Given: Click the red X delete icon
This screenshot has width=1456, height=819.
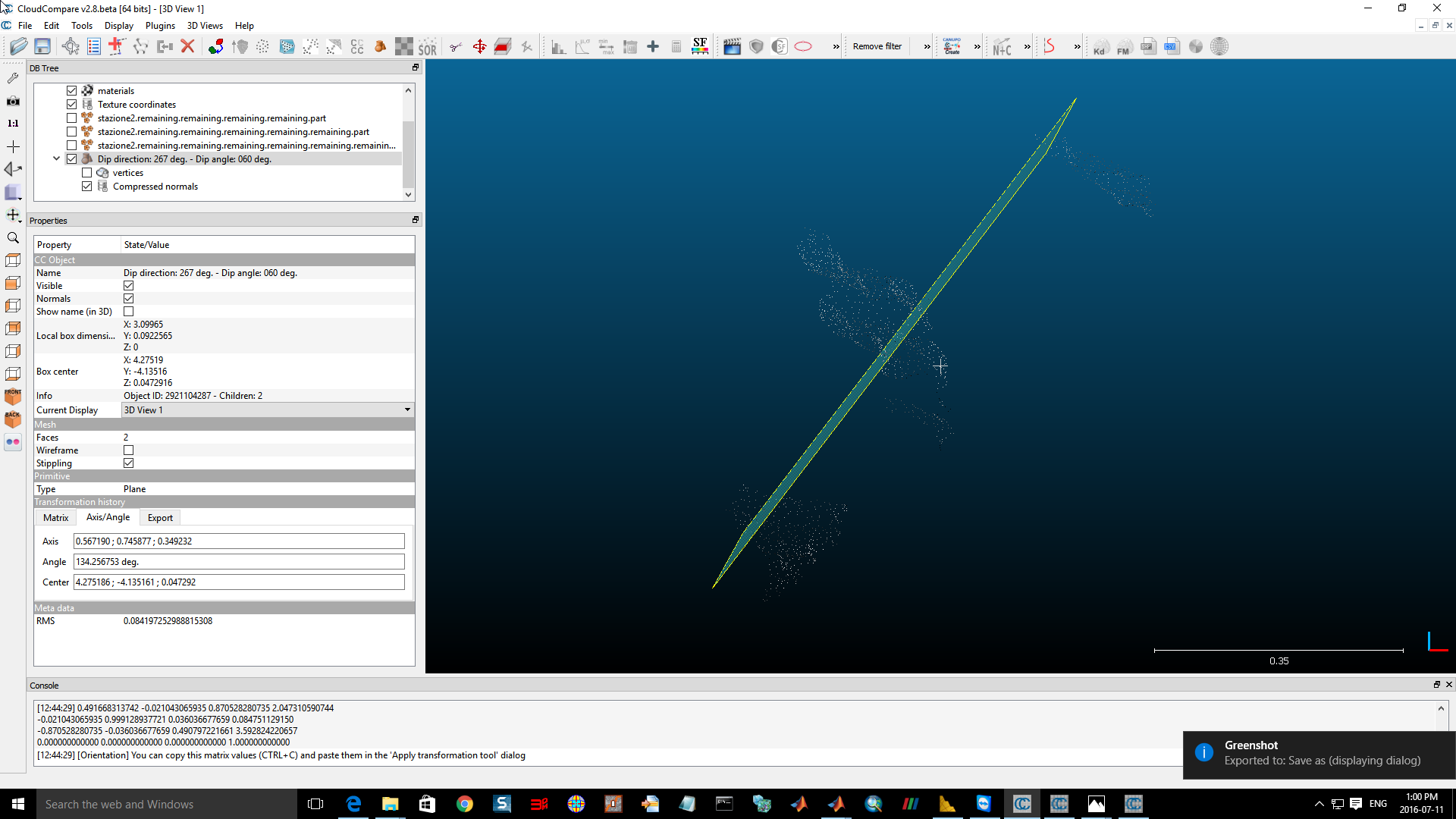Looking at the screenshot, I should (x=187, y=47).
